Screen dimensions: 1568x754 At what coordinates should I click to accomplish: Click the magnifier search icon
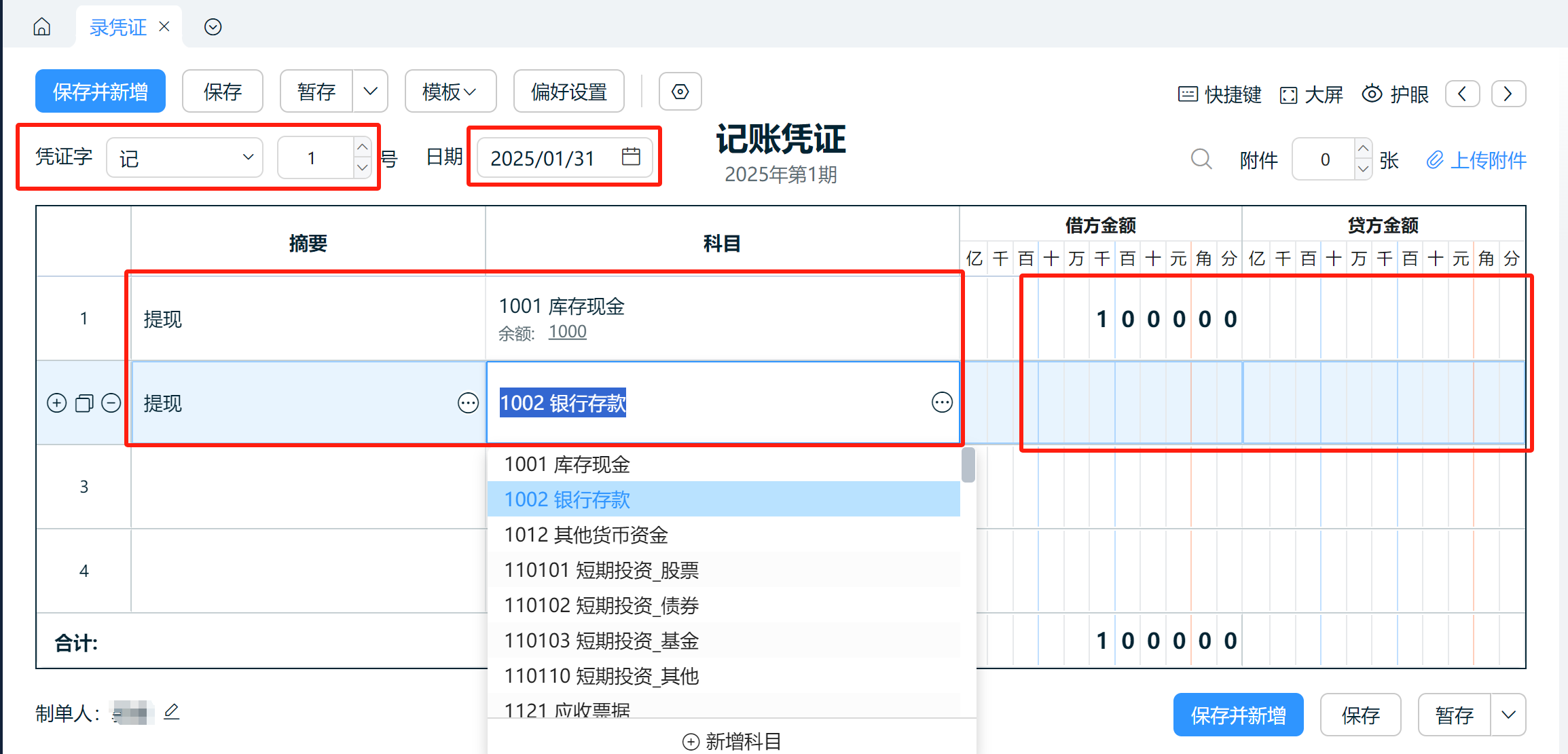point(1201,159)
